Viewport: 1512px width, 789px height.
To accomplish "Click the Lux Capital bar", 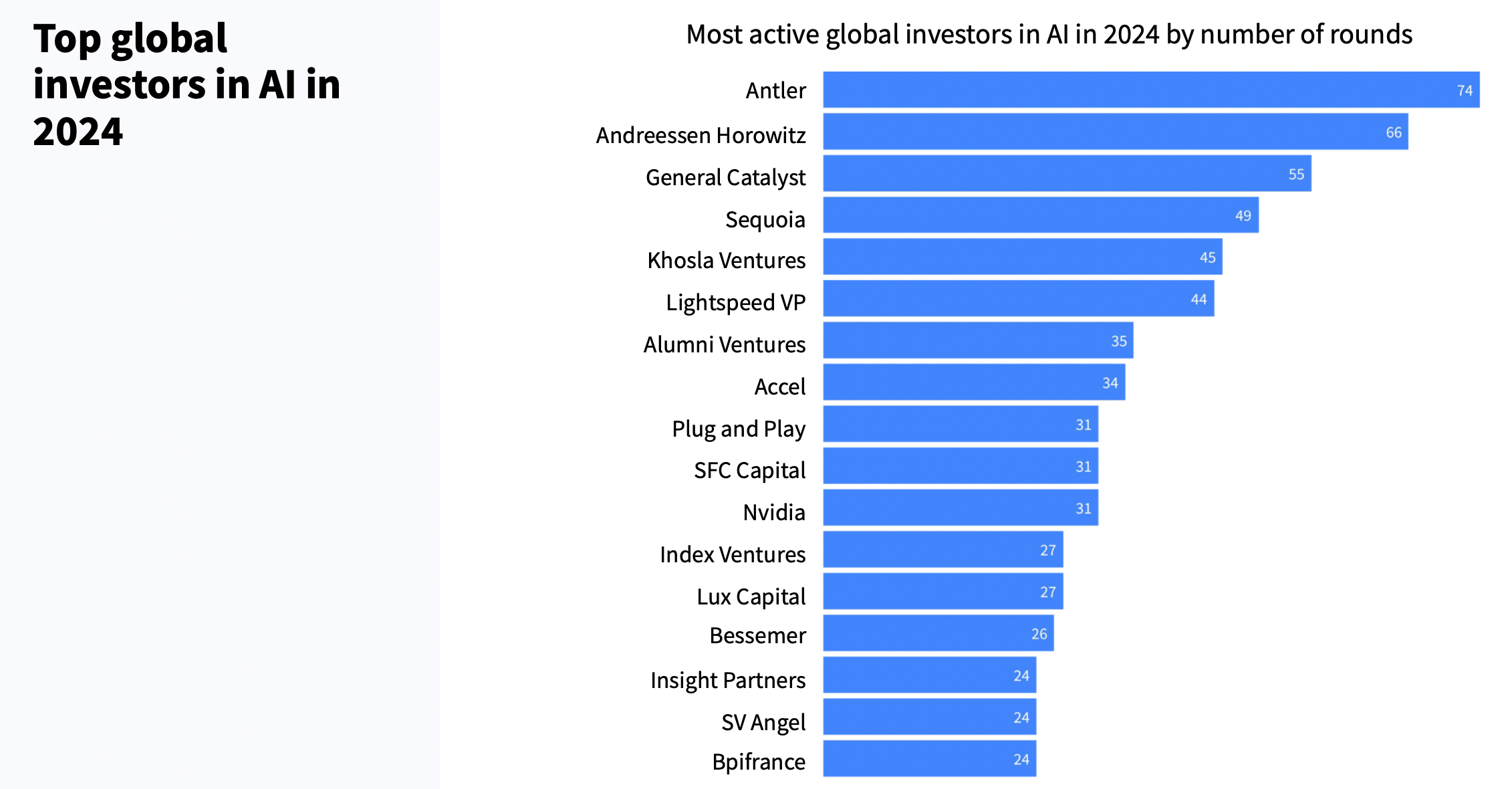I will pyautogui.click(x=942, y=592).
